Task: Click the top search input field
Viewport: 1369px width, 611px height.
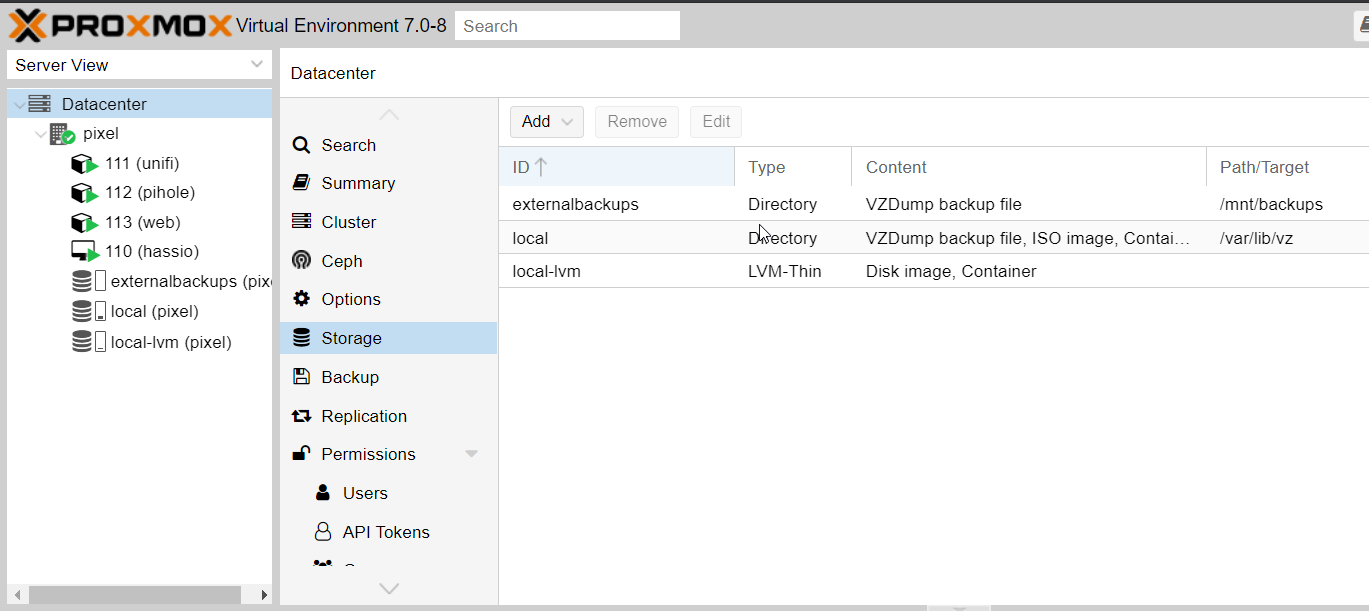Action: point(567,26)
